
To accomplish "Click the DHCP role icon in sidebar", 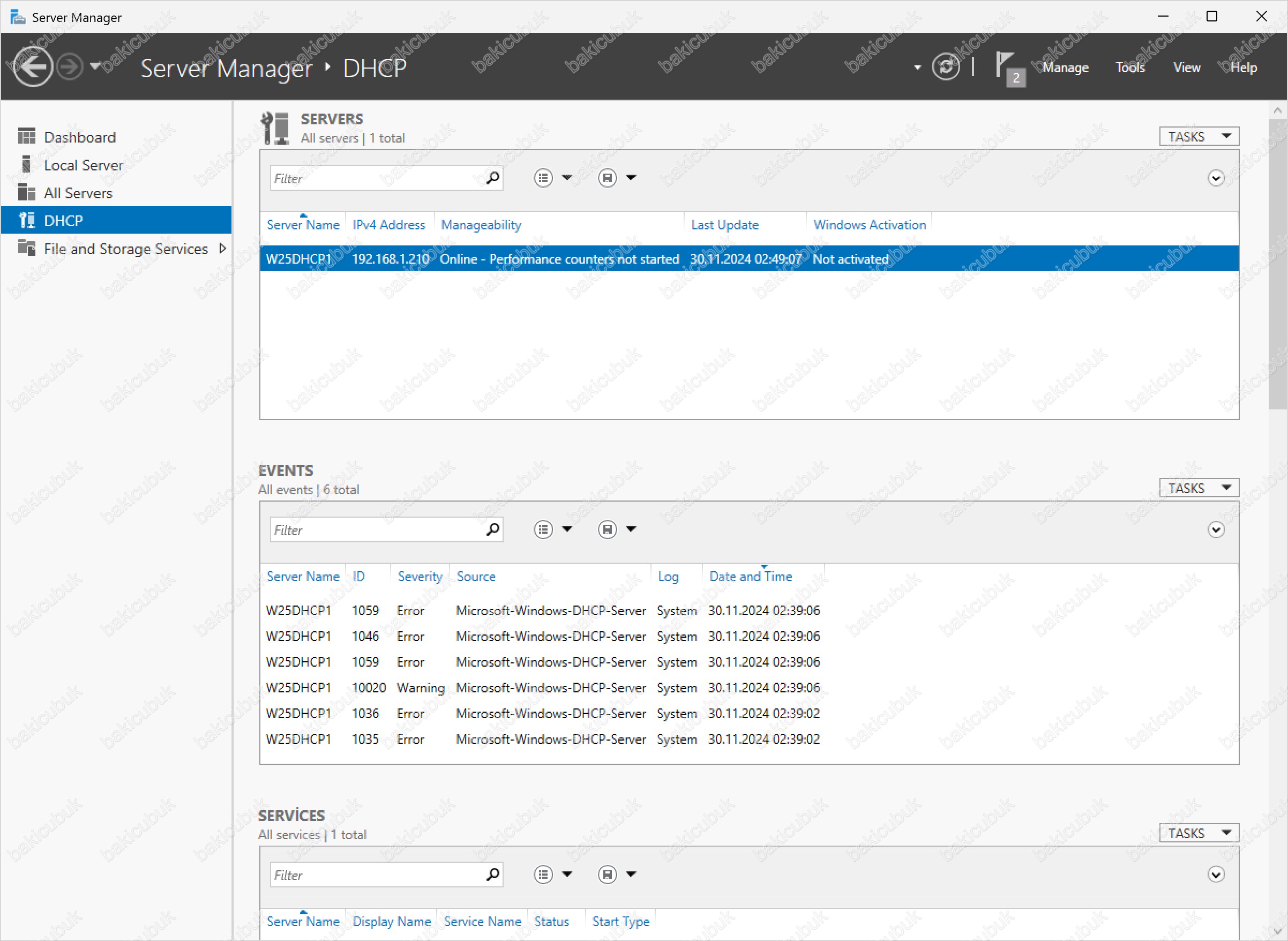I will (27, 220).
